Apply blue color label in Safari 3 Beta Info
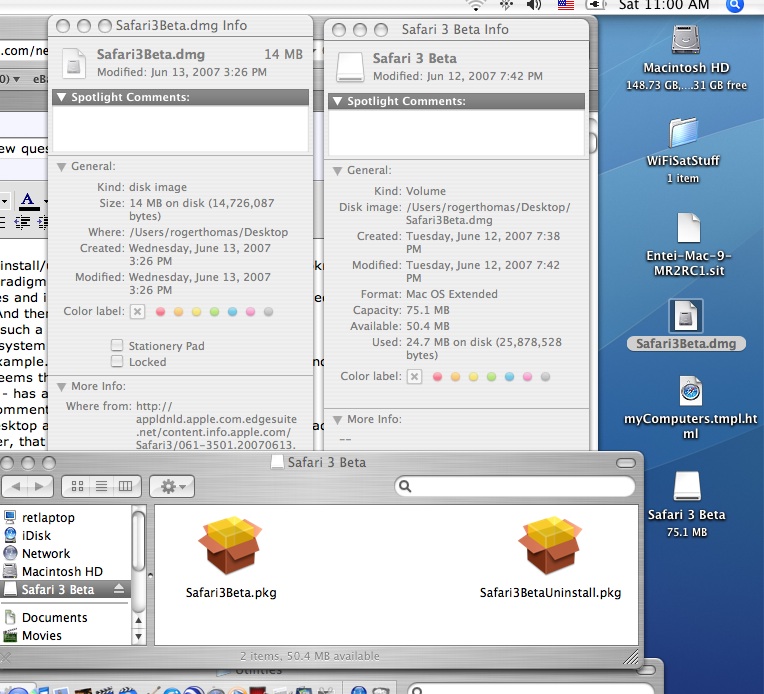Viewport: 764px width, 694px height. (509, 376)
